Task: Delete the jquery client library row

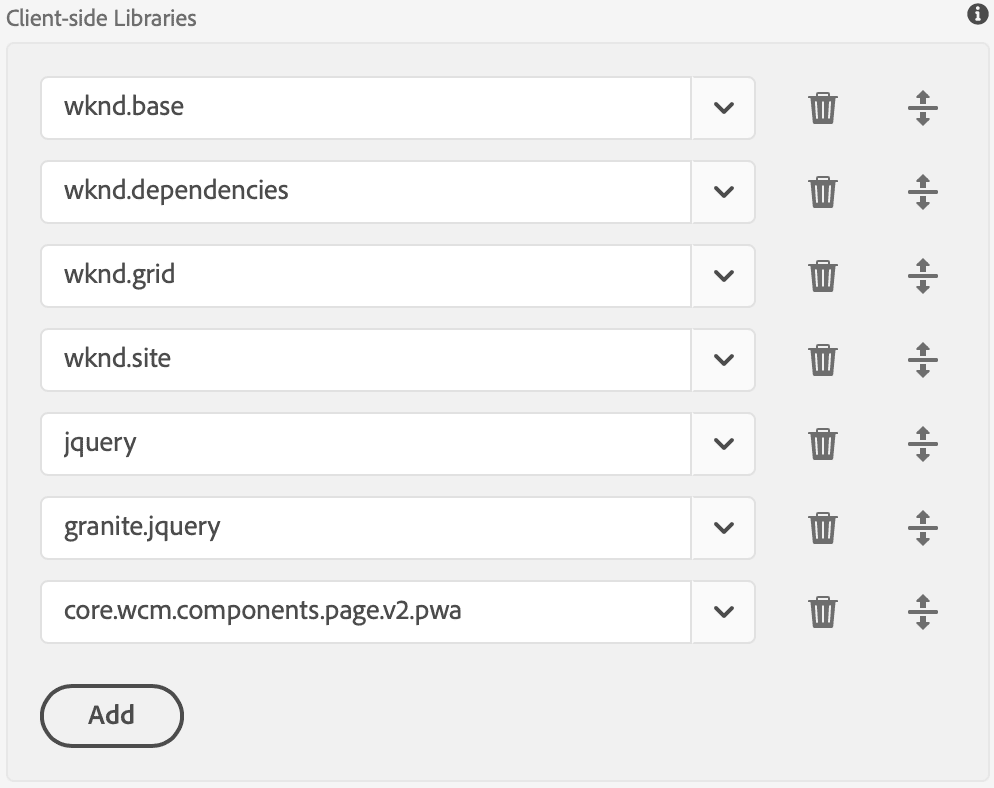Action: pyautogui.click(x=822, y=444)
